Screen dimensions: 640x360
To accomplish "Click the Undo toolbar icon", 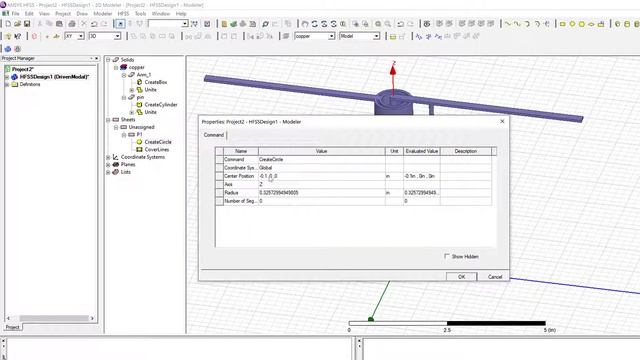I will 94,24.
